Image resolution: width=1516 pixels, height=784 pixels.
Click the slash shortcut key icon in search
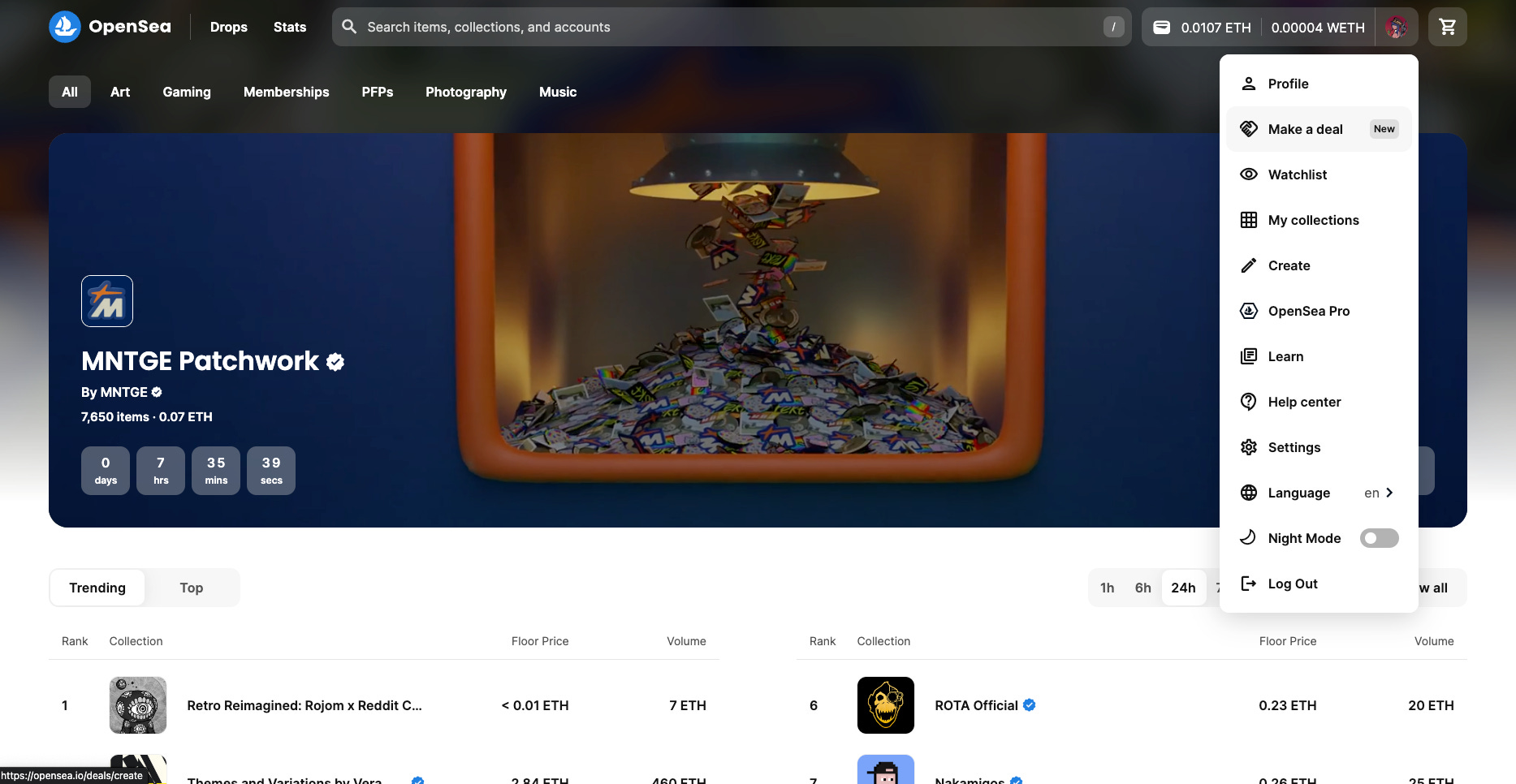click(x=1113, y=27)
